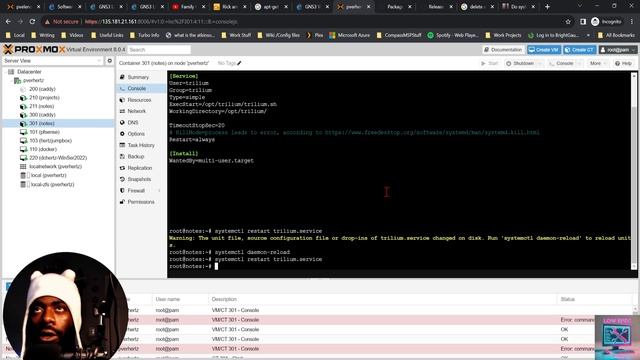Click the browser address bar
Viewport: 640px width, 360px height.
point(302,22)
